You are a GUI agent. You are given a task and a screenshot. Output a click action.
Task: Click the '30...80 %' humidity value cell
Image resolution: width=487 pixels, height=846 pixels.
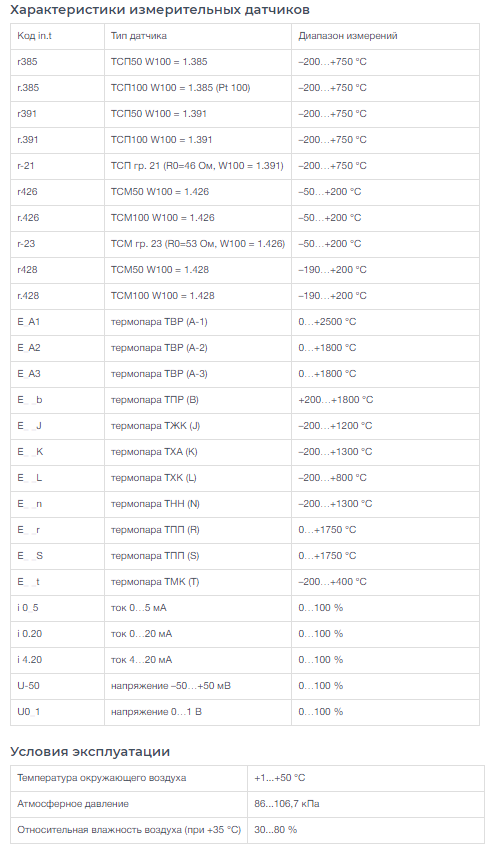363,830
